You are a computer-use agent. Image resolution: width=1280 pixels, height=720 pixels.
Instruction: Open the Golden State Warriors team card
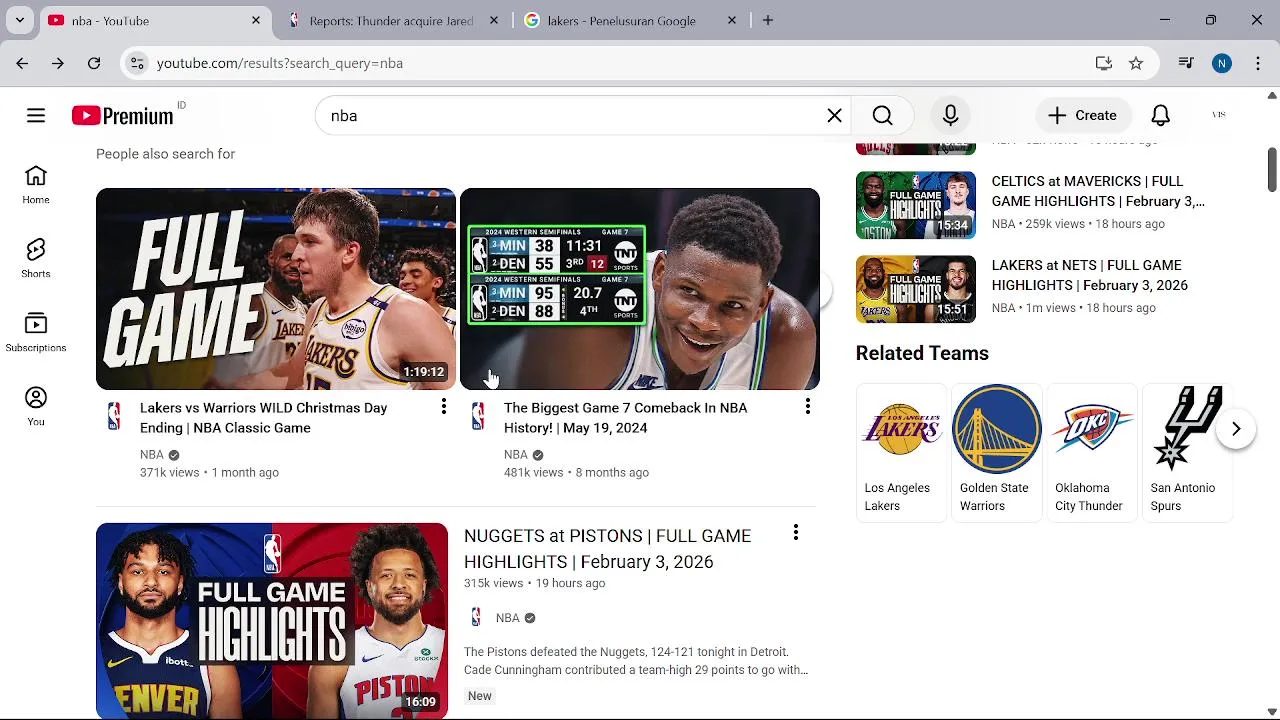tap(996, 452)
